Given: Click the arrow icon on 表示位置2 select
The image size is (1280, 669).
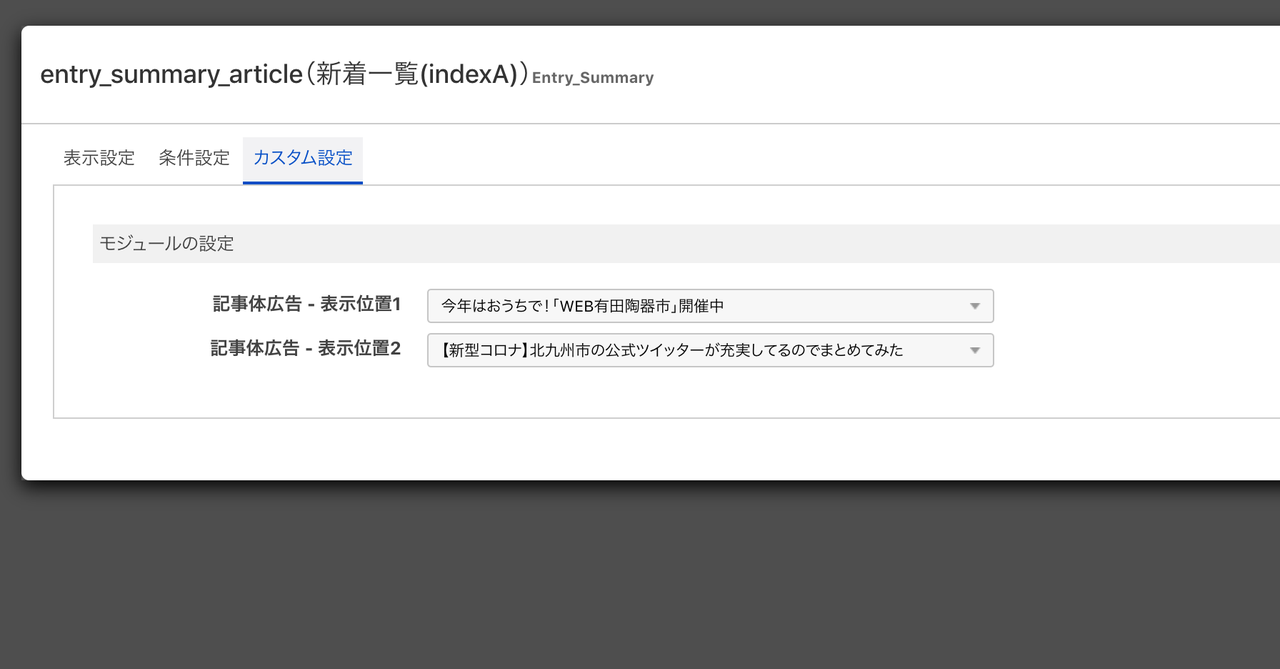Looking at the screenshot, I should pos(975,350).
